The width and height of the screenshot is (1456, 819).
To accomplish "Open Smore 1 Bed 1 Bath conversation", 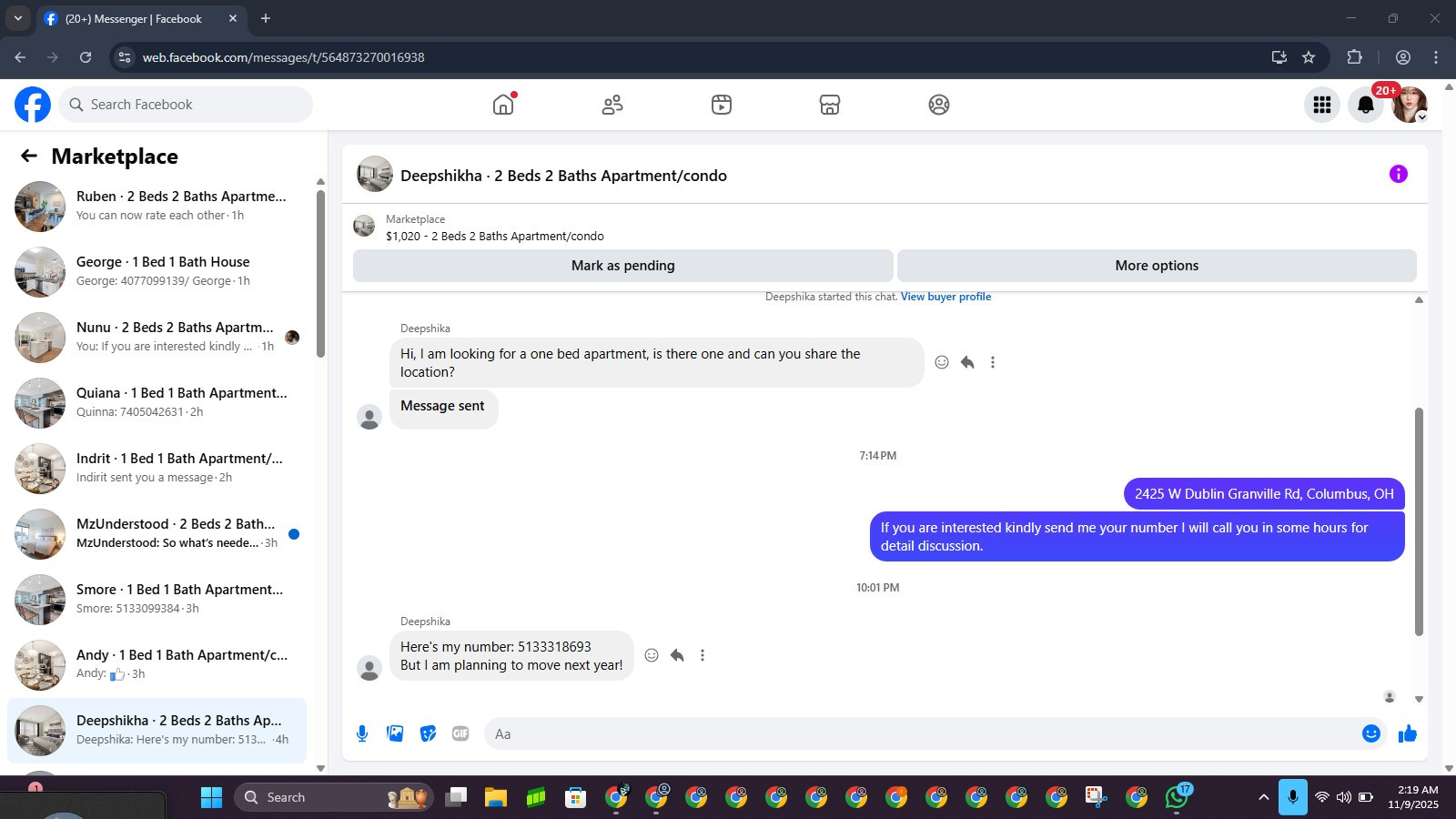I will tap(157, 600).
